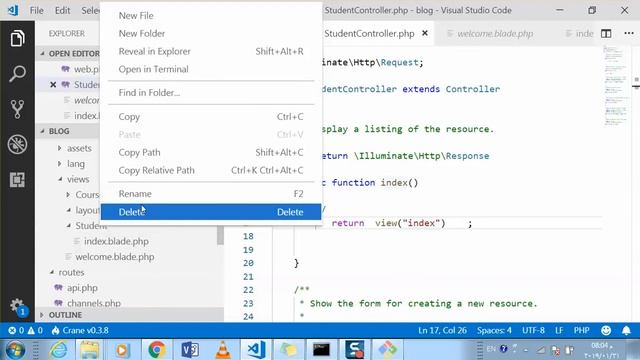
Task: Change language mode via PHP
Action: pos(581,330)
